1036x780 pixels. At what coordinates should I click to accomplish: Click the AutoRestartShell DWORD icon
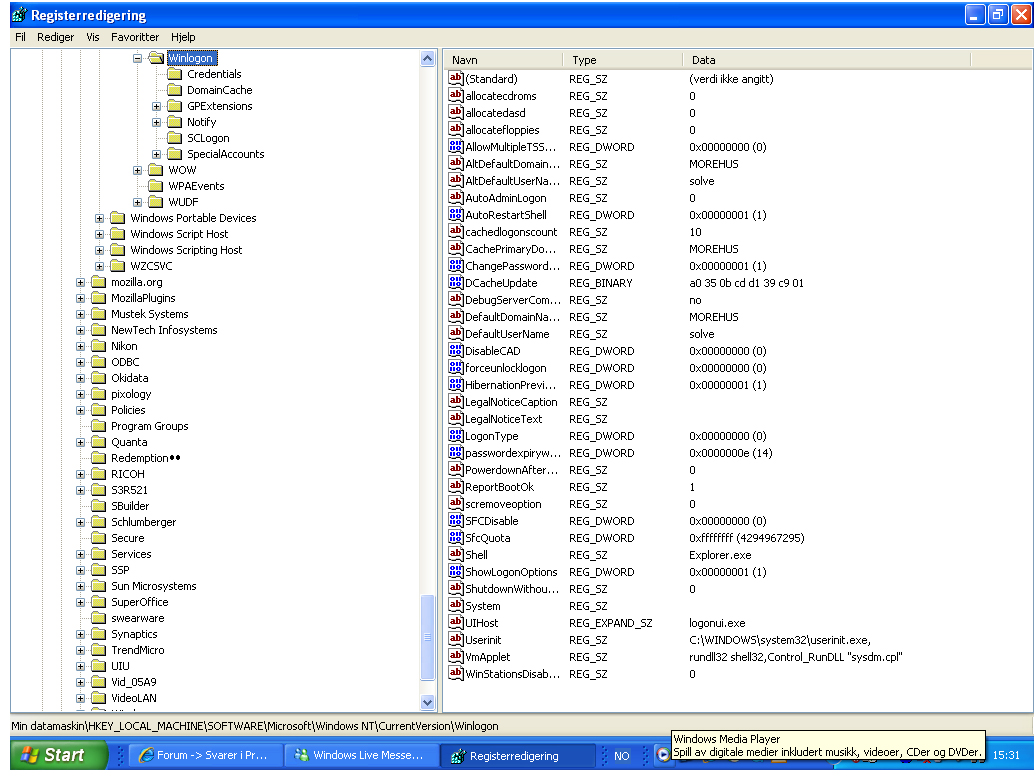point(455,215)
